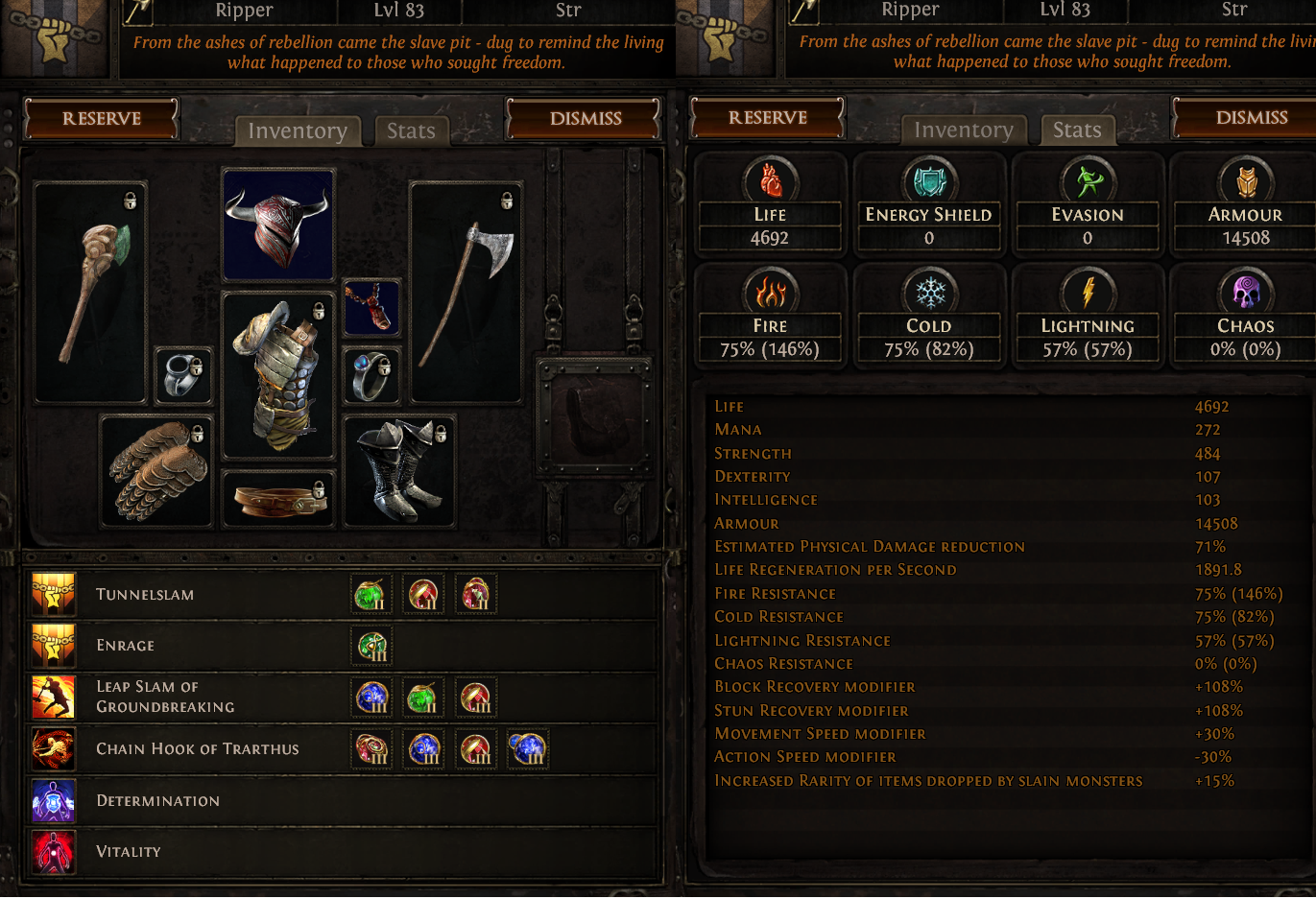Click the leather belt equipment slot
The width and height of the screenshot is (1316, 899).
[278, 498]
